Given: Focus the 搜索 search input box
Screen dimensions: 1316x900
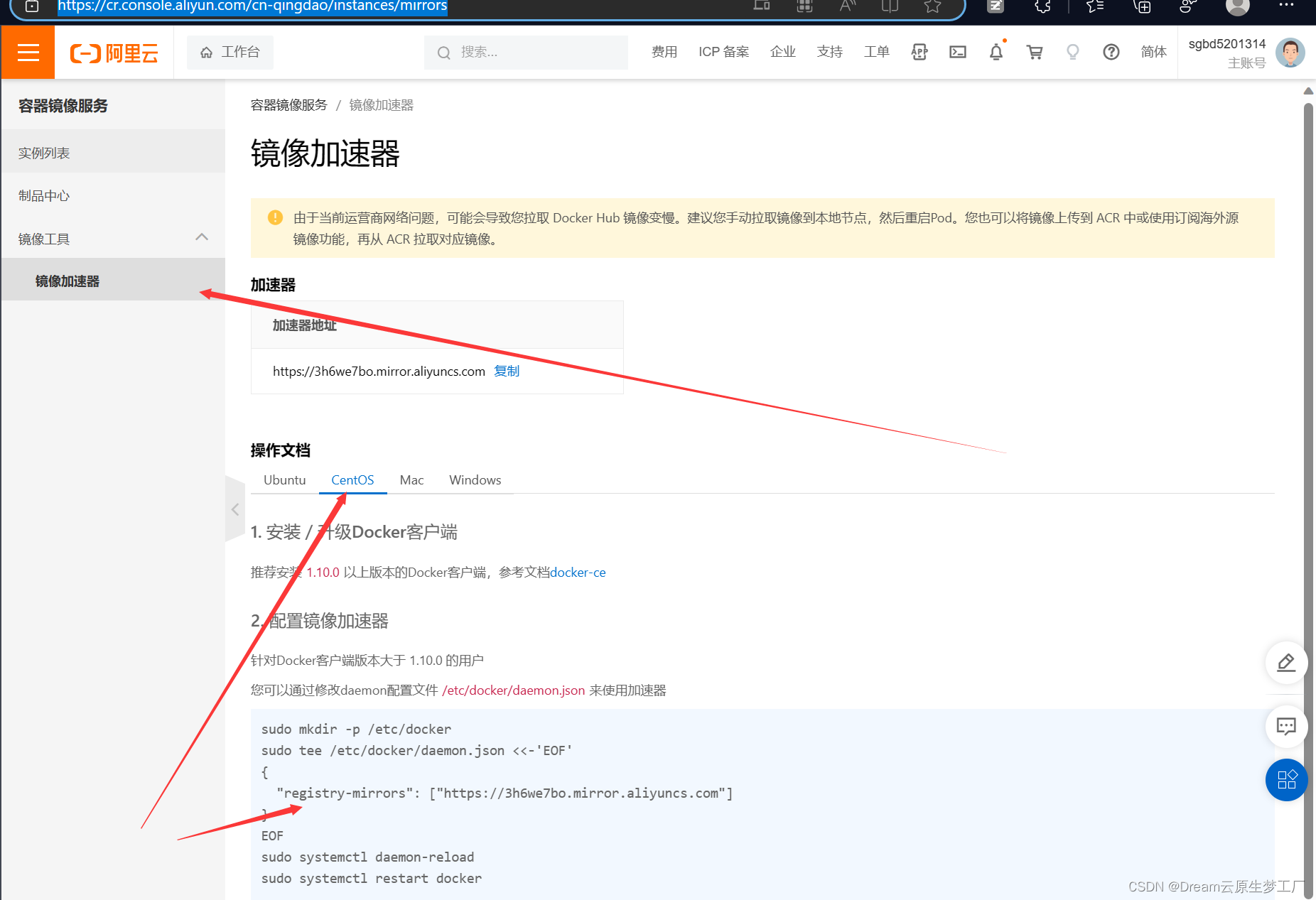Looking at the screenshot, I should pos(526,52).
